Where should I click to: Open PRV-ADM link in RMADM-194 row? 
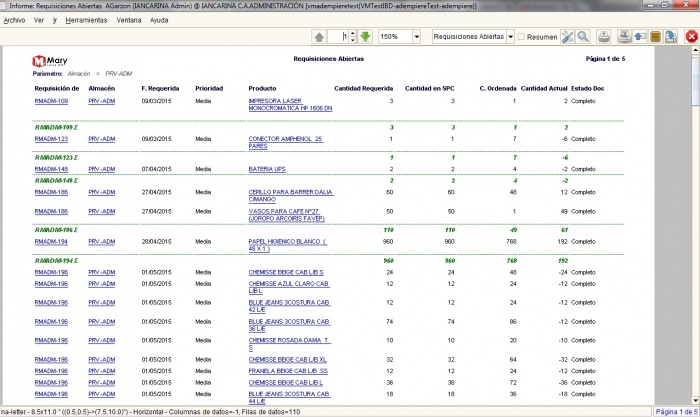click(102, 242)
